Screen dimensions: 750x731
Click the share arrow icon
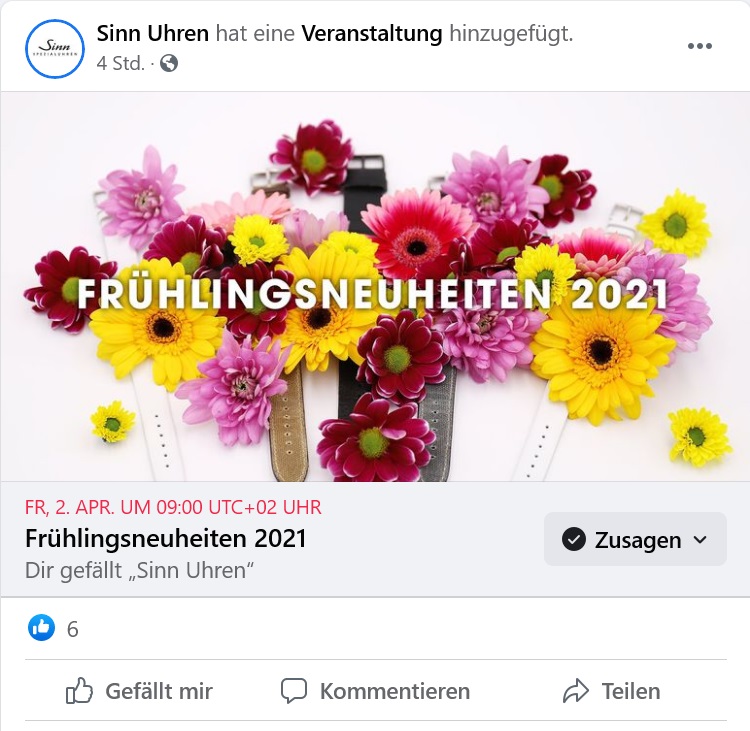coord(576,691)
